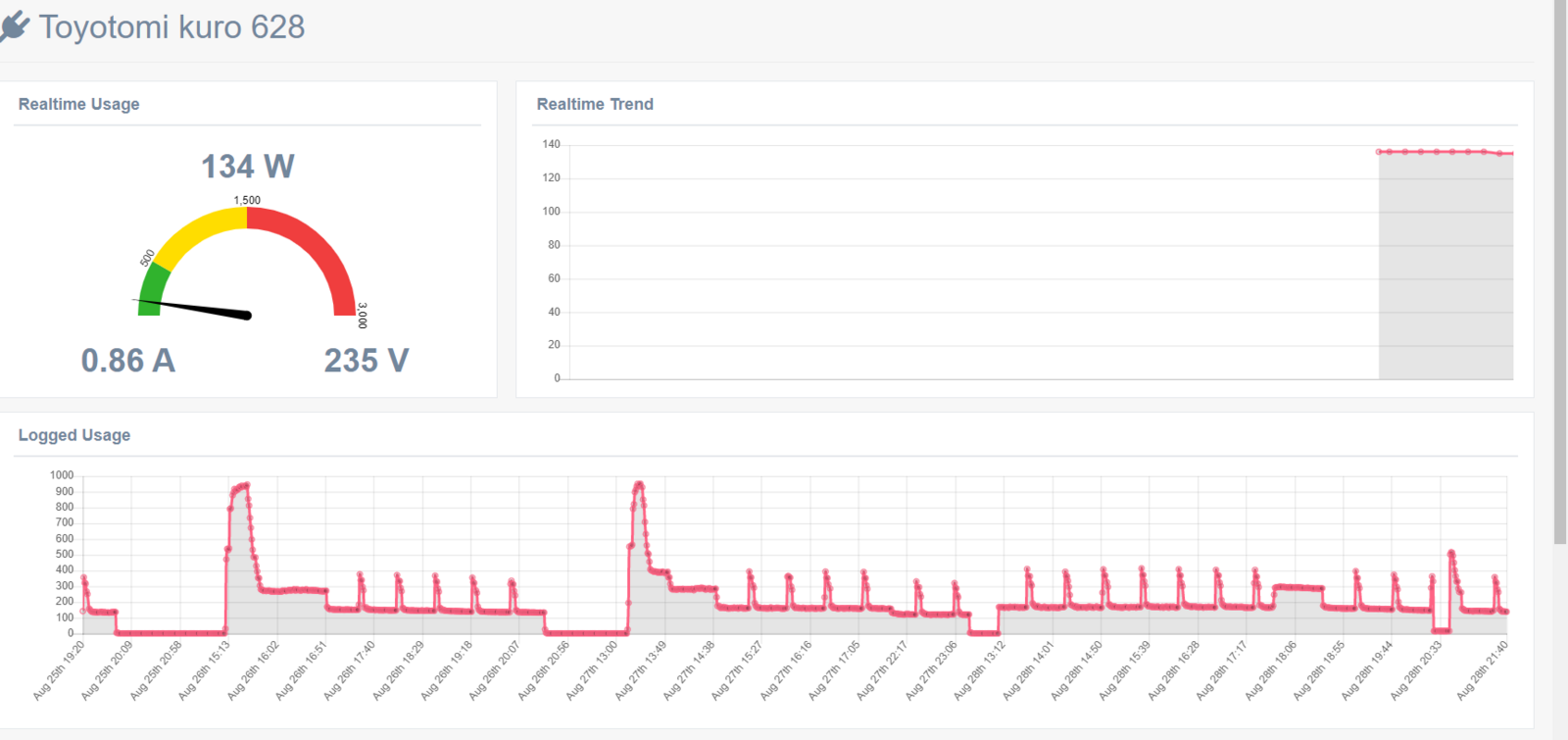1568x740 pixels.
Task: Click the 140 y-axis label in Realtime Trend
Action: tap(552, 144)
